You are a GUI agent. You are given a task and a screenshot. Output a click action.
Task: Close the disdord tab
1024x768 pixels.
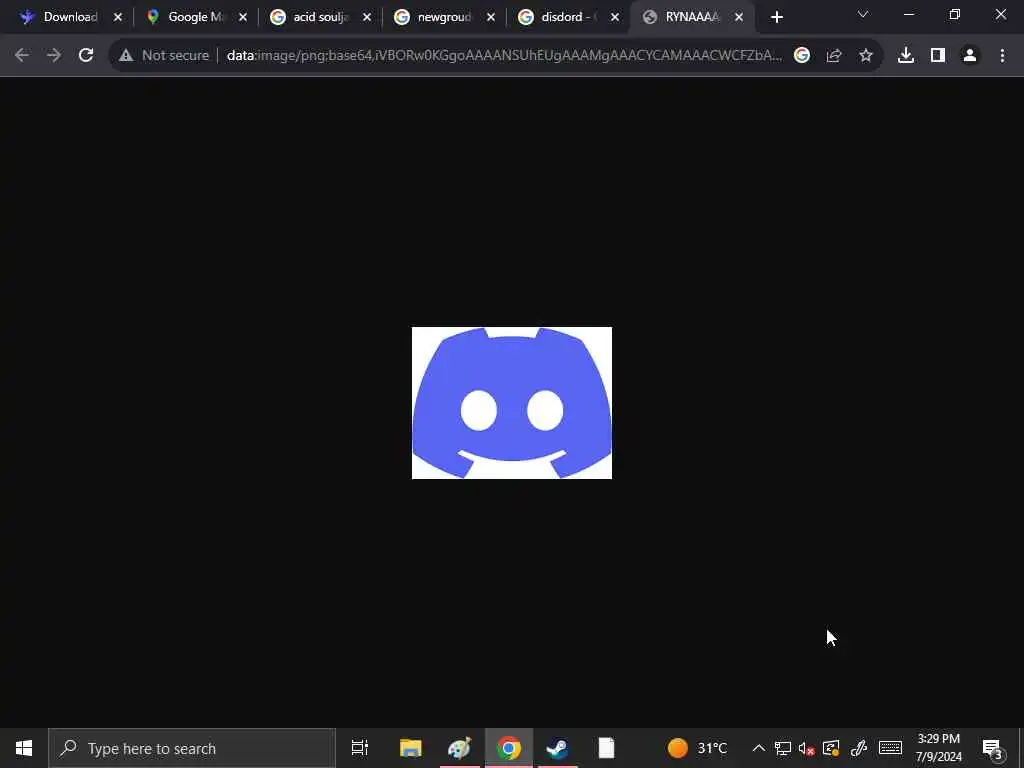click(615, 17)
